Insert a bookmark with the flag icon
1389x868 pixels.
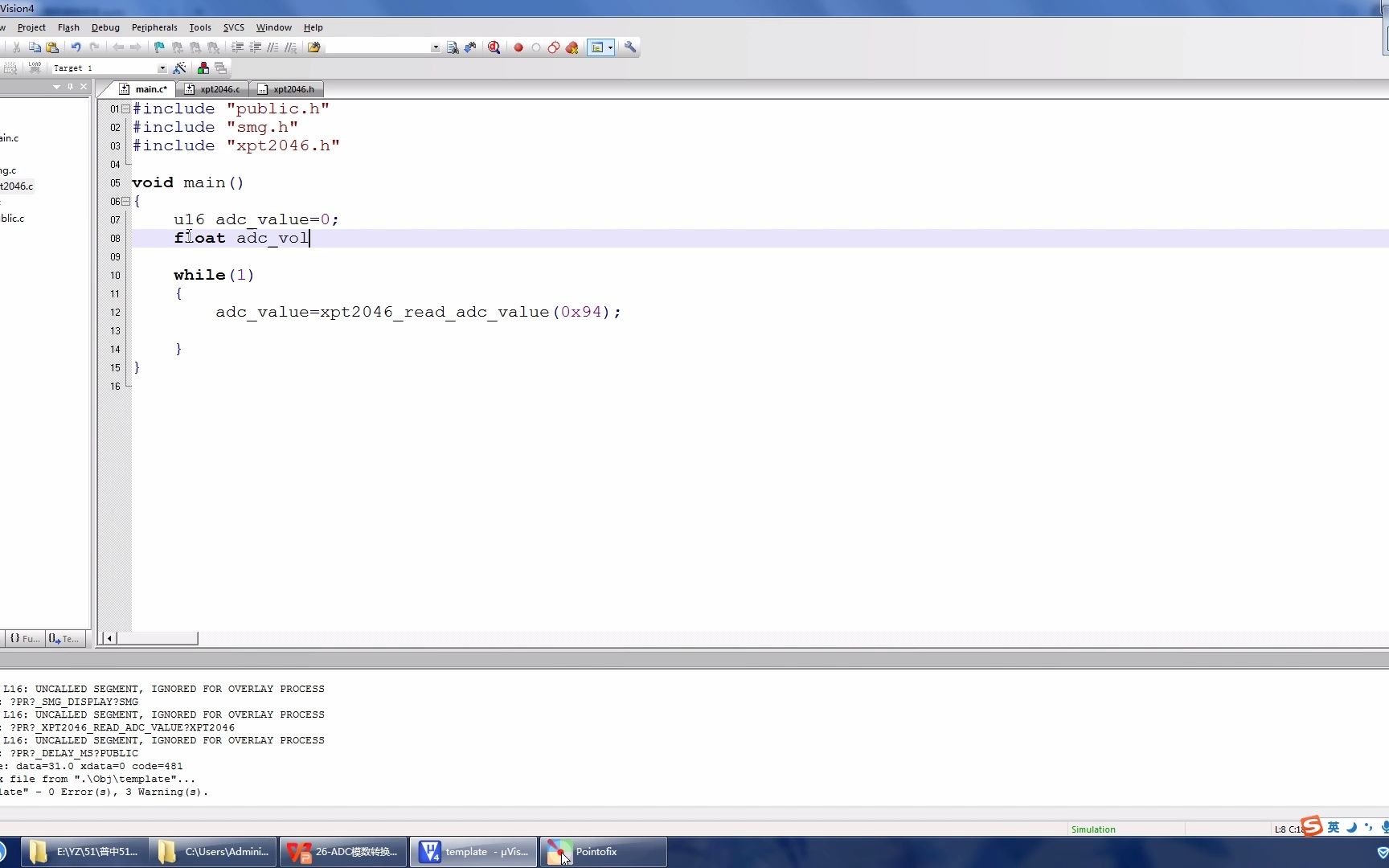pyautogui.click(x=159, y=47)
